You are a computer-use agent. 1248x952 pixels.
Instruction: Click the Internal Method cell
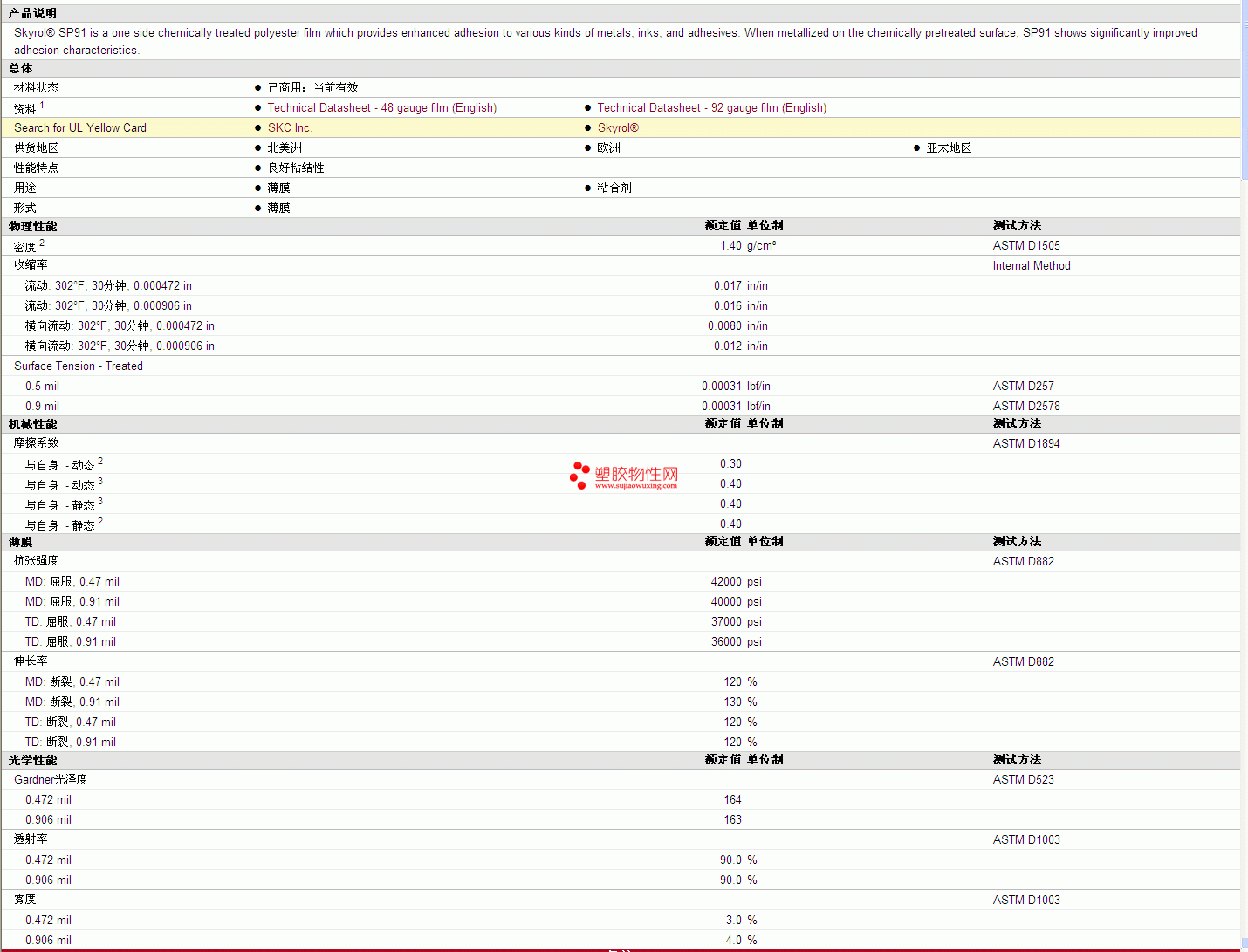point(1032,266)
